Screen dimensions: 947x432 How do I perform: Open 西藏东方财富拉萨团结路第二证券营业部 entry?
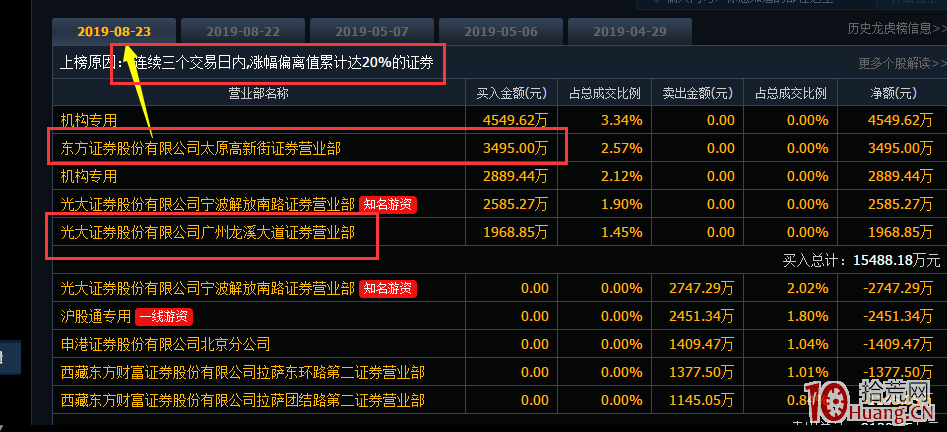(242, 400)
